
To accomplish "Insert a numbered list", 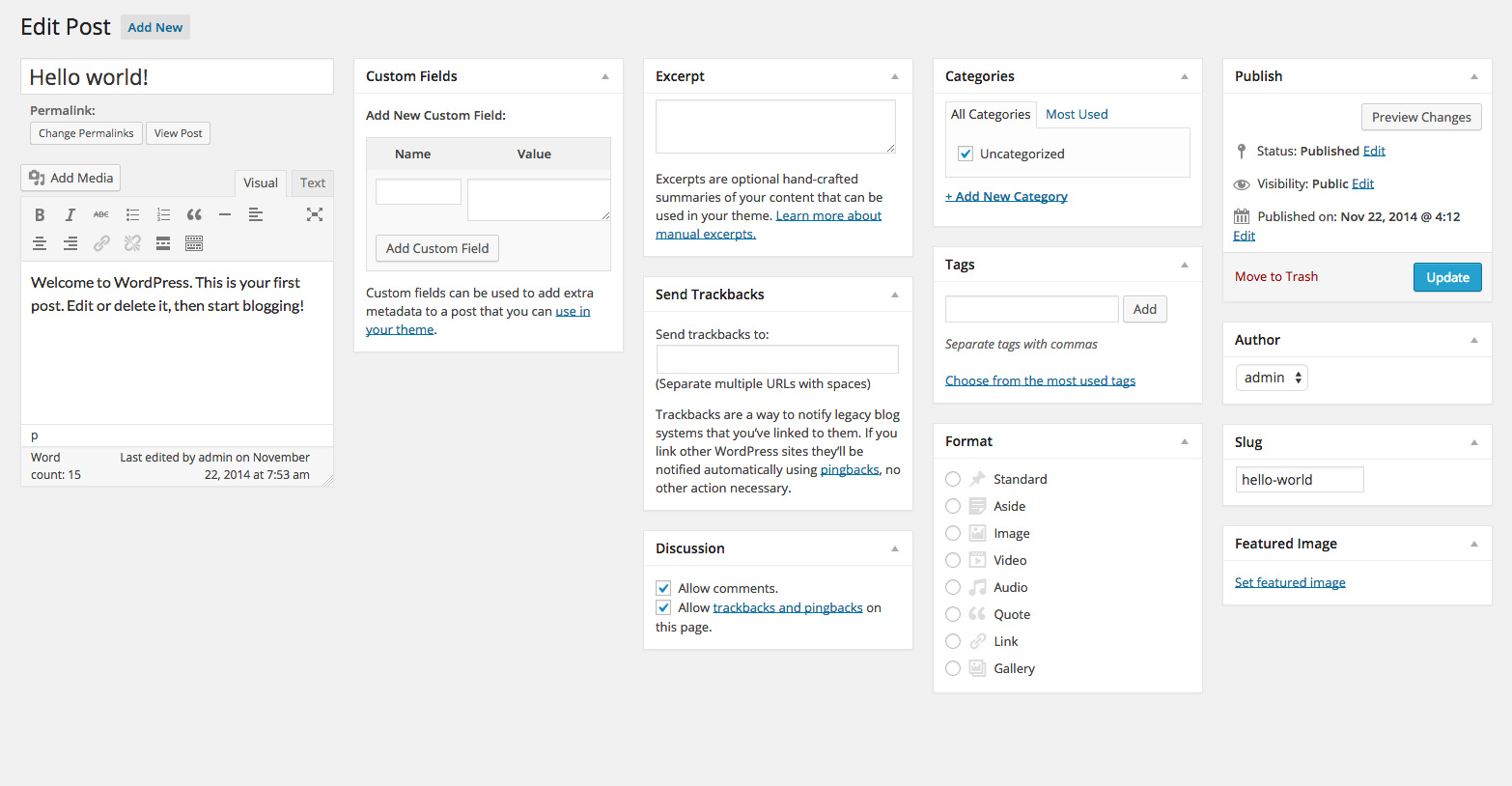I will coord(163,214).
